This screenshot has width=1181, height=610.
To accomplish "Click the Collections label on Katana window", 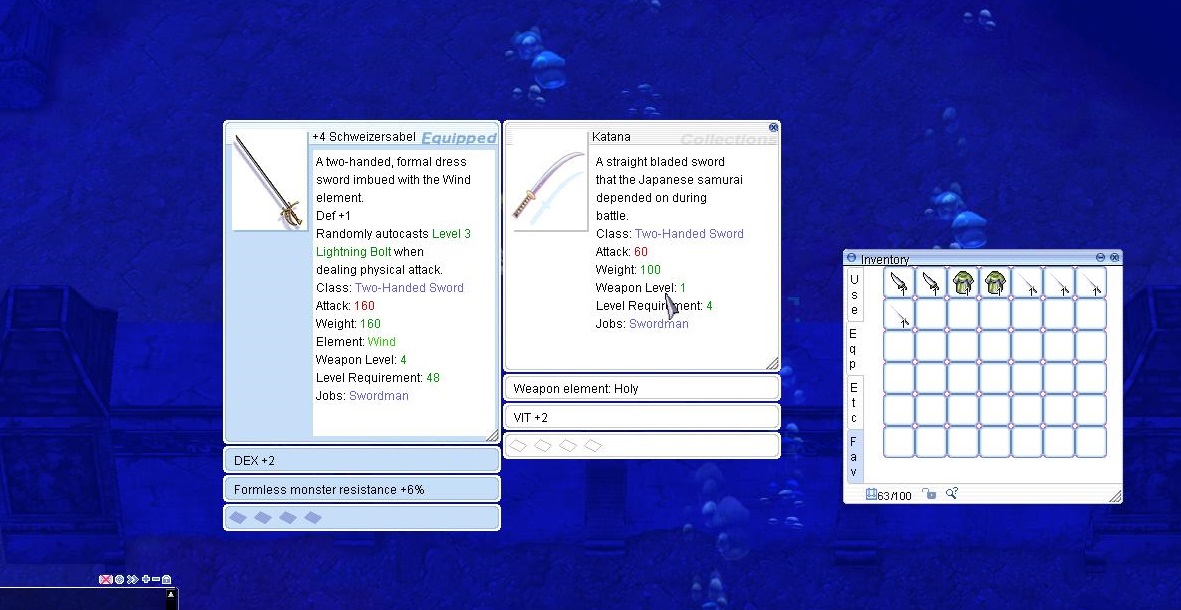I will coord(728,139).
